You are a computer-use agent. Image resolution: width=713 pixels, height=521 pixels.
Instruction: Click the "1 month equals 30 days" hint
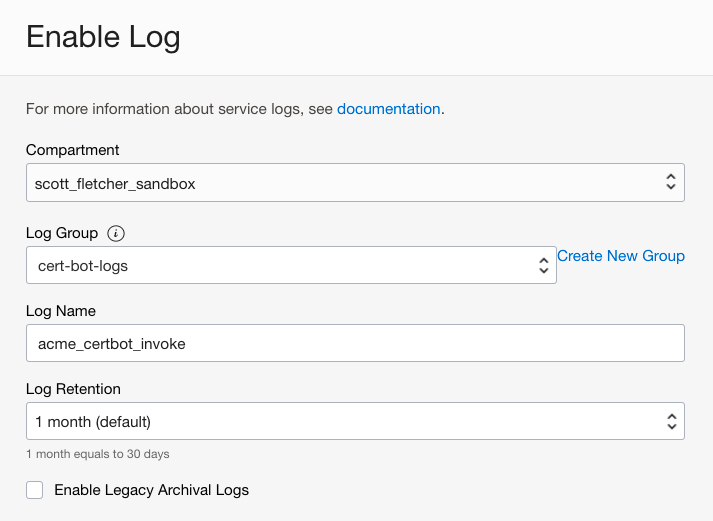coord(97,454)
